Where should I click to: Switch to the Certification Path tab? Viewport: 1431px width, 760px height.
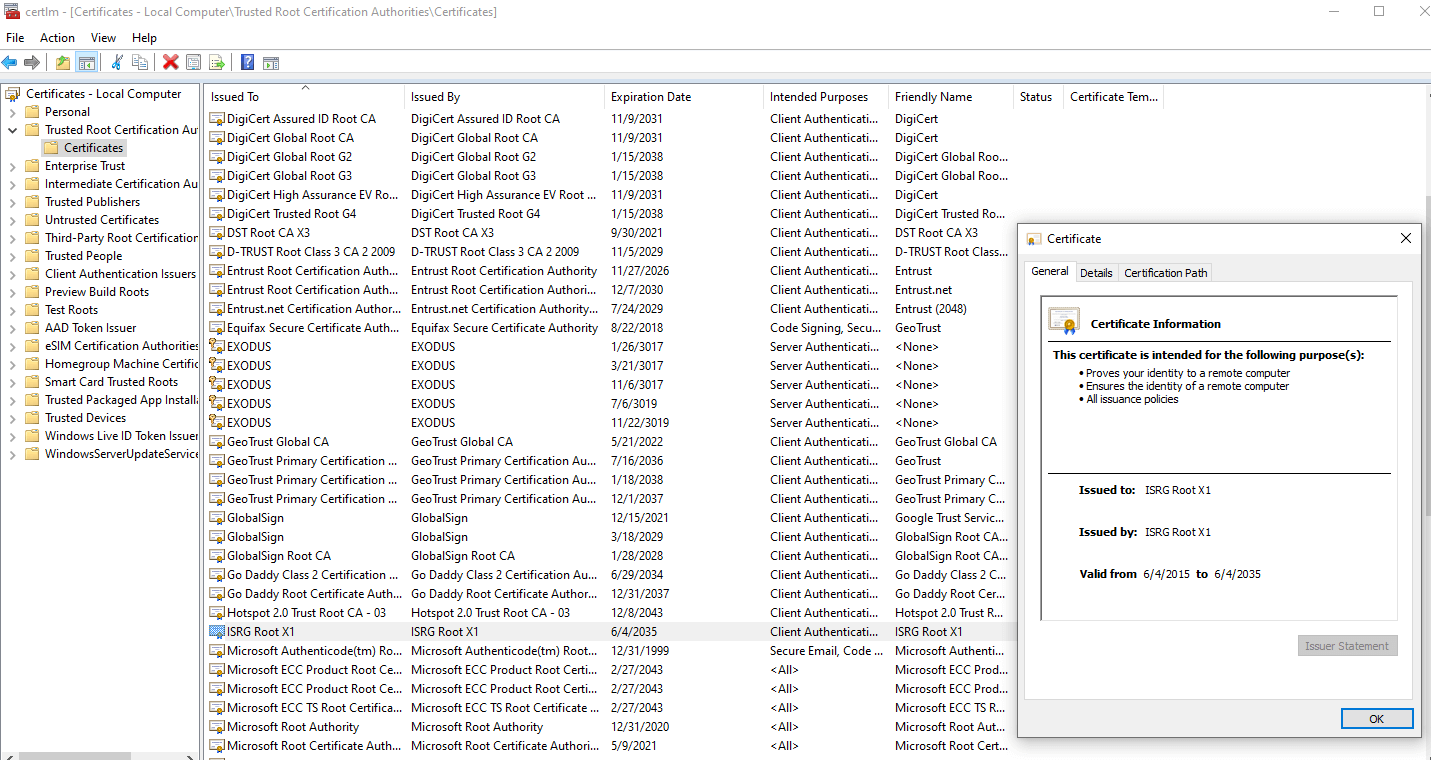coord(1166,273)
